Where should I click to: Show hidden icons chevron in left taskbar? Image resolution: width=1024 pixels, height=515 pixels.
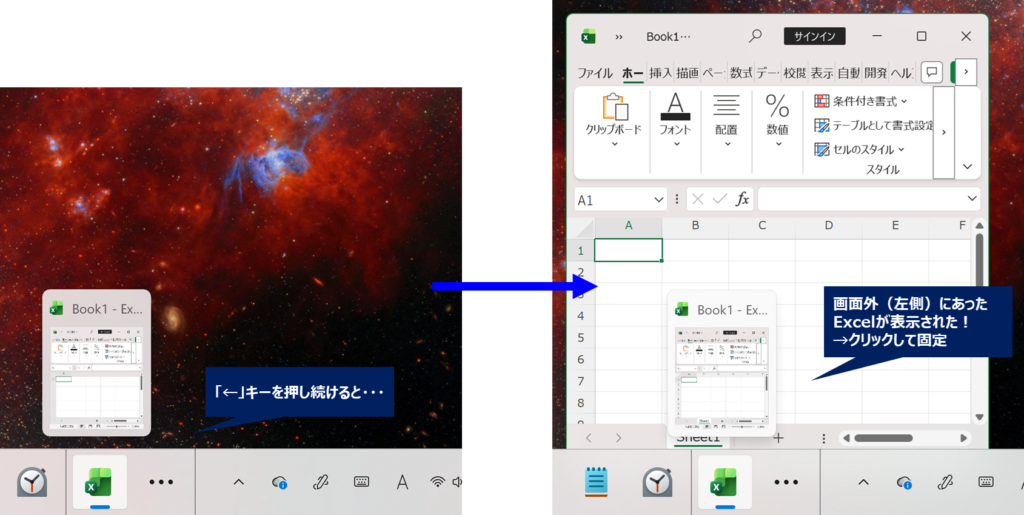pyautogui.click(x=239, y=482)
